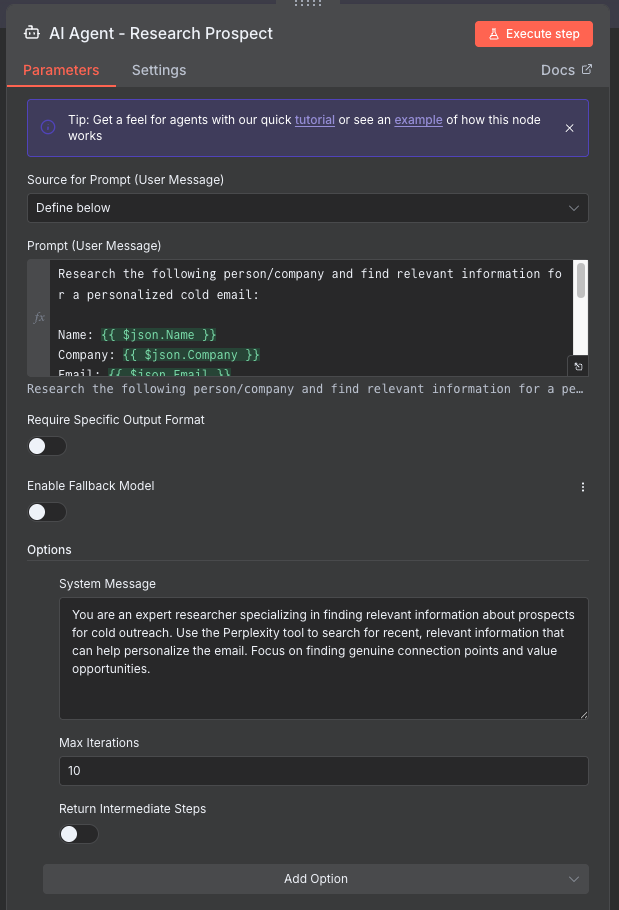This screenshot has width=619, height=910.
Task: Click the fx expression icon beside the prompt
Action: pos(38,318)
